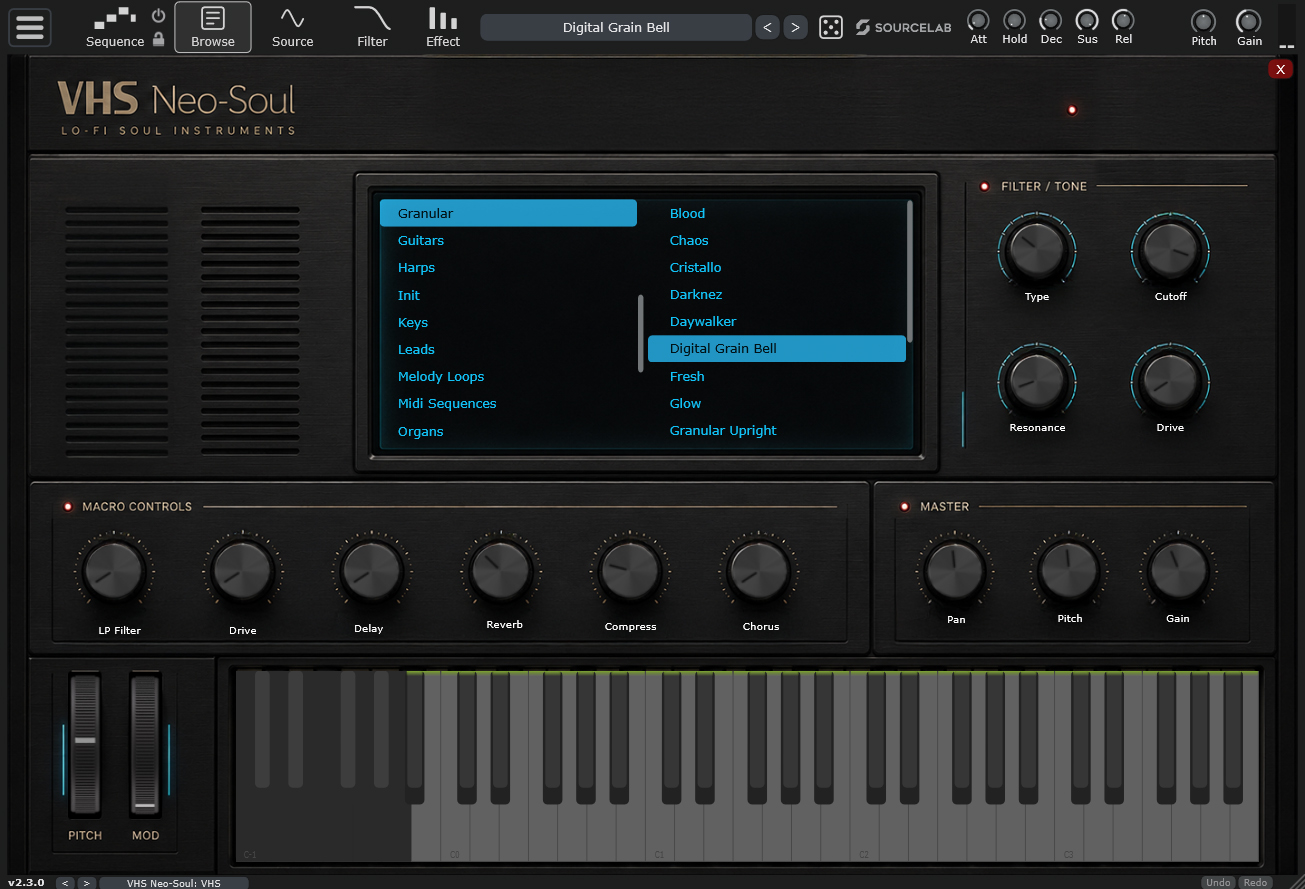The width and height of the screenshot is (1305, 889).
Task: Select the Leads category
Action: (x=508, y=349)
